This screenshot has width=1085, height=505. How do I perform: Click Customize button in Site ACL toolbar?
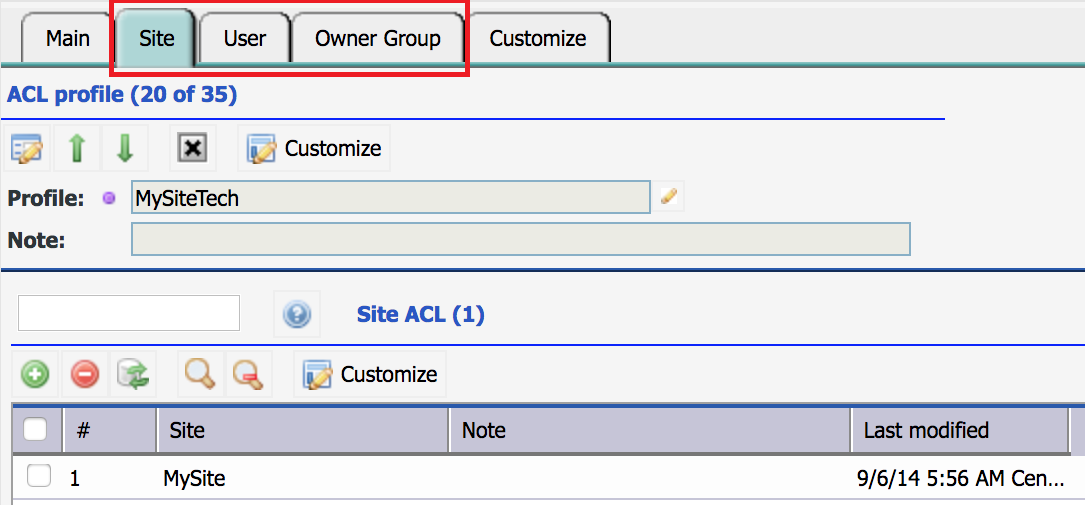(370, 374)
